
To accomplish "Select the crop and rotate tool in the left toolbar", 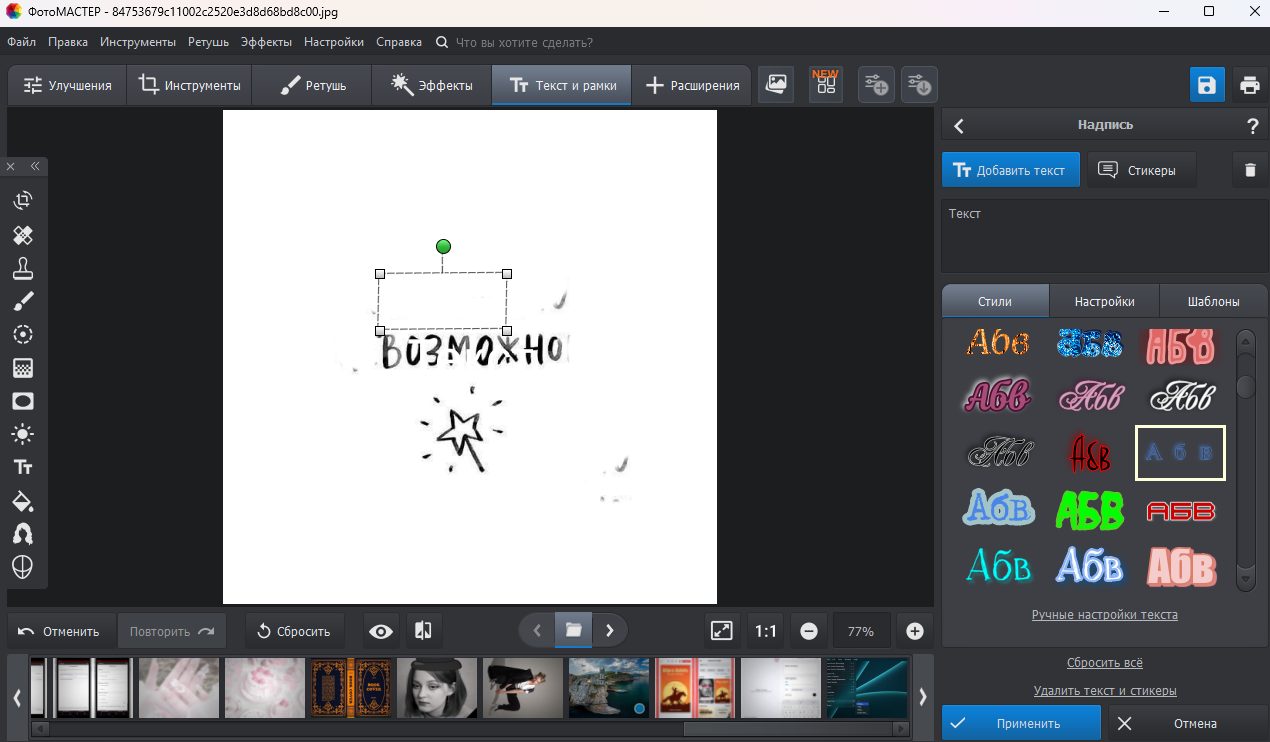I will pyautogui.click(x=23, y=201).
